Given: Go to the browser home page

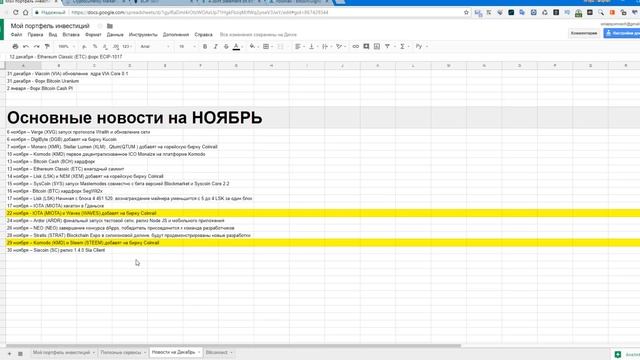Looking at the screenshot, I should tap(25, 13).
